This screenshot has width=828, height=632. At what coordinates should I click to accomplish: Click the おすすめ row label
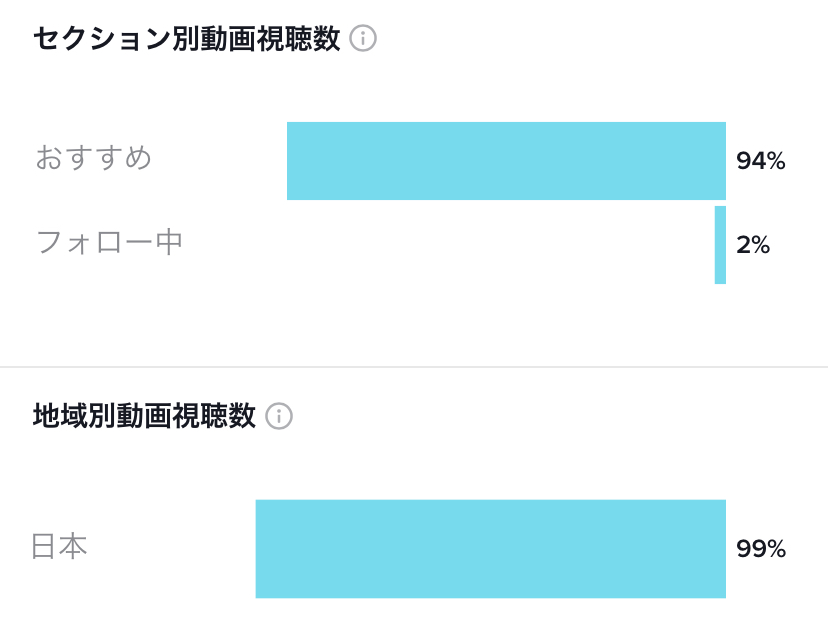[93, 157]
